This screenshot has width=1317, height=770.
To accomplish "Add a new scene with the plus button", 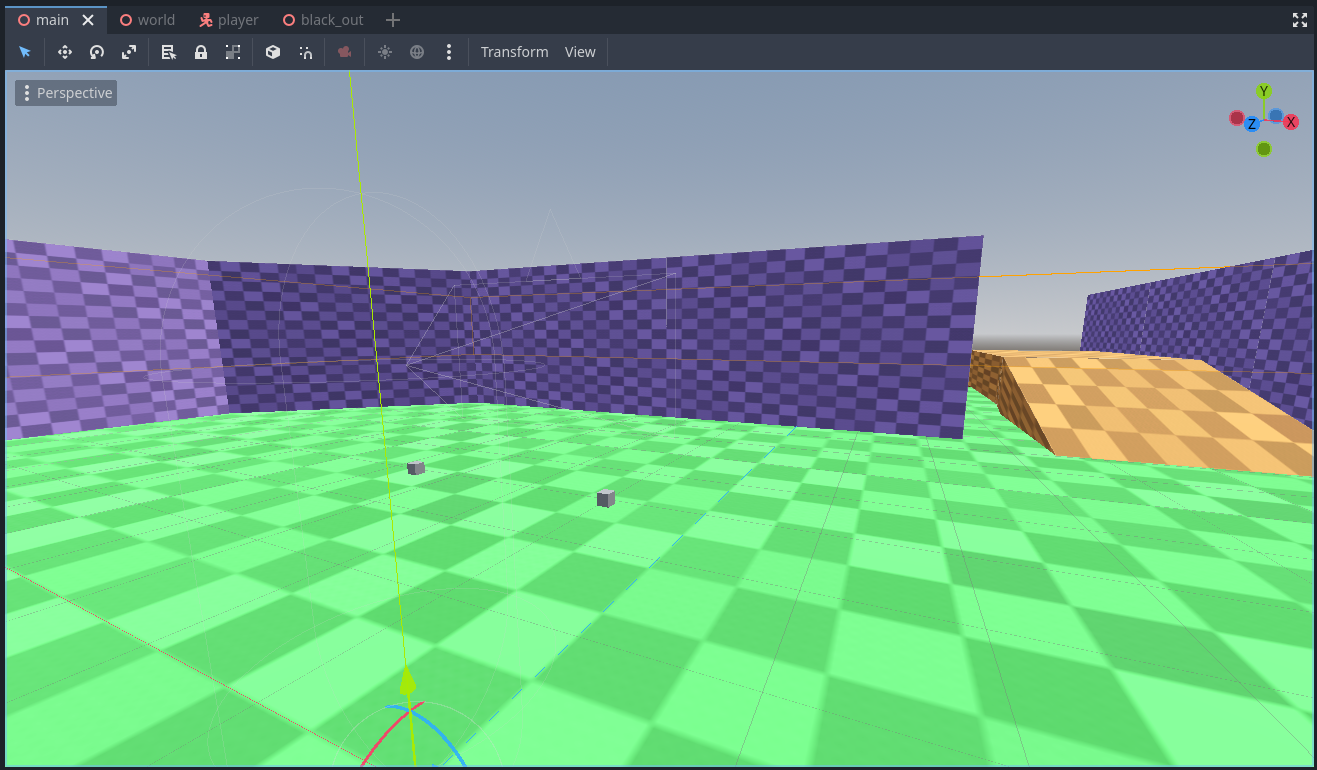I will 392,19.
